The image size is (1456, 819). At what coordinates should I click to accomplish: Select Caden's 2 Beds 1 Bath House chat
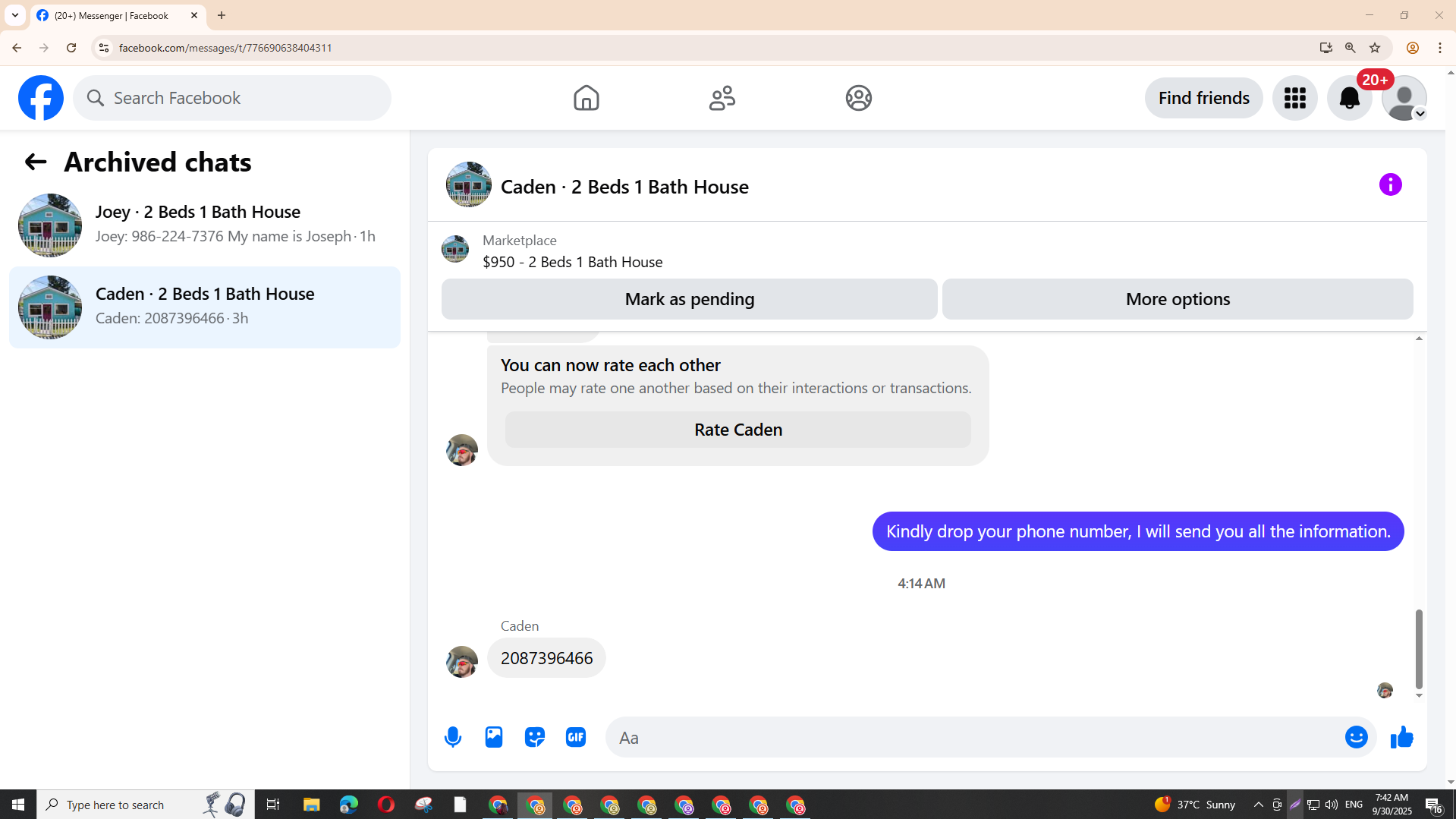(205, 307)
